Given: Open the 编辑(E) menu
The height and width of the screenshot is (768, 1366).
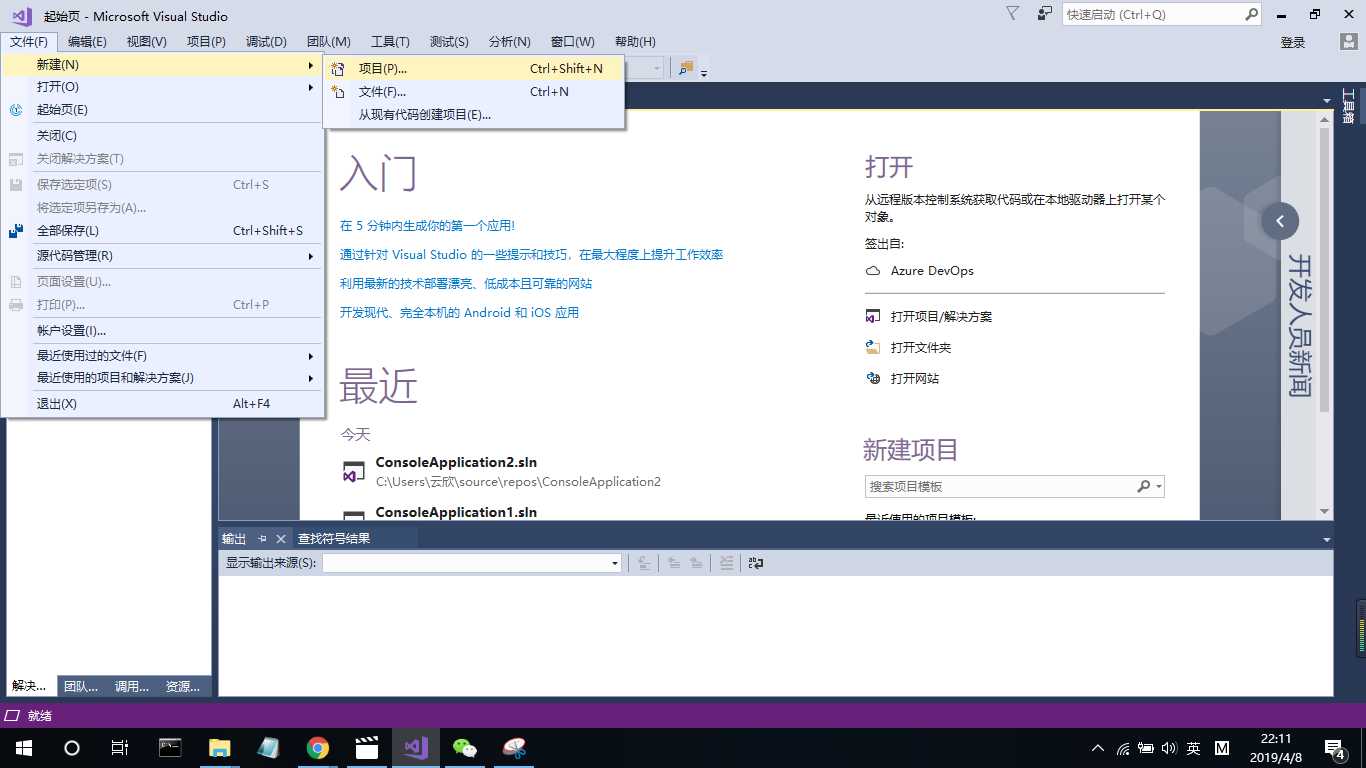Looking at the screenshot, I should coord(87,41).
